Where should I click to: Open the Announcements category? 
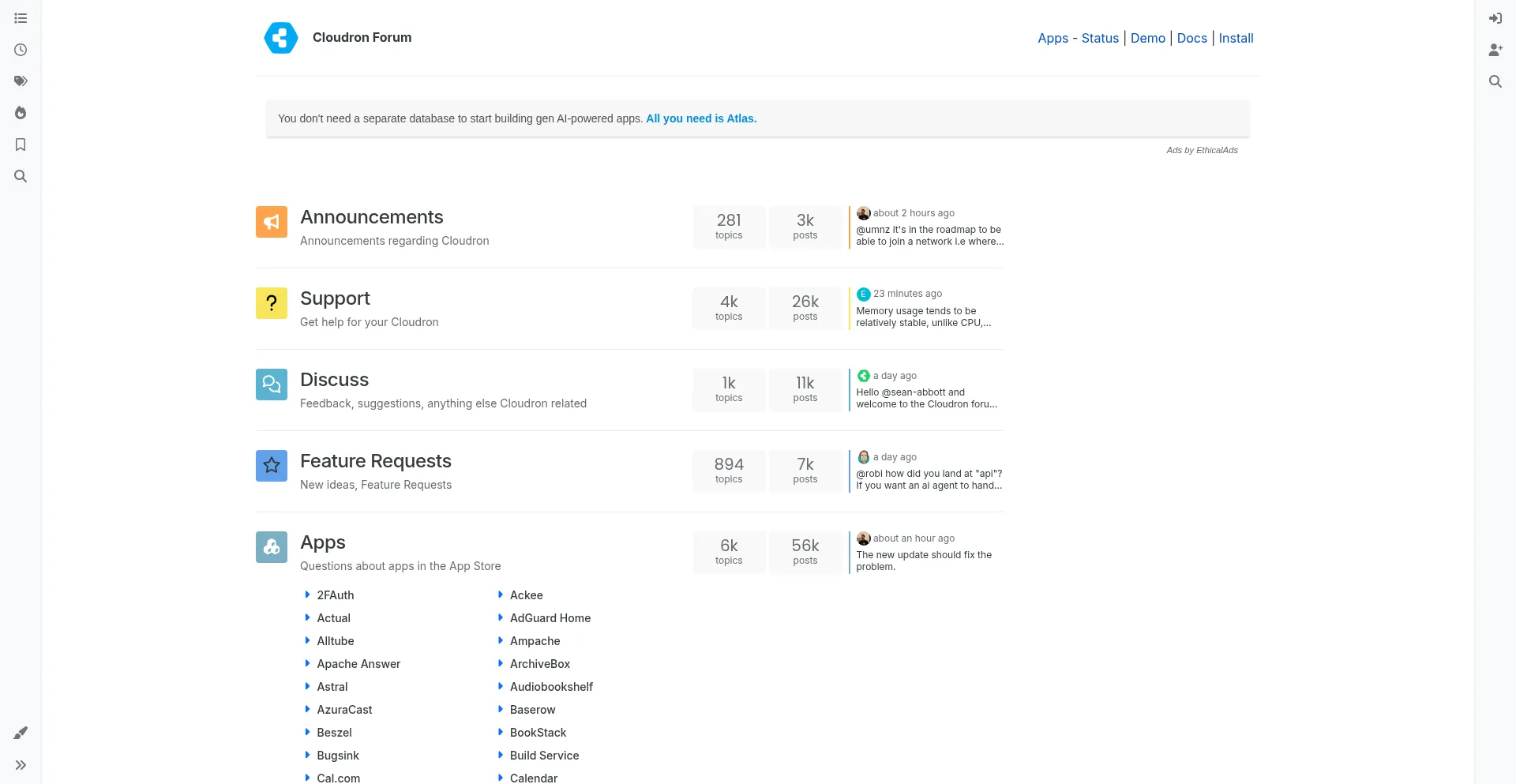pyautogui.click(x=371, y=217)
